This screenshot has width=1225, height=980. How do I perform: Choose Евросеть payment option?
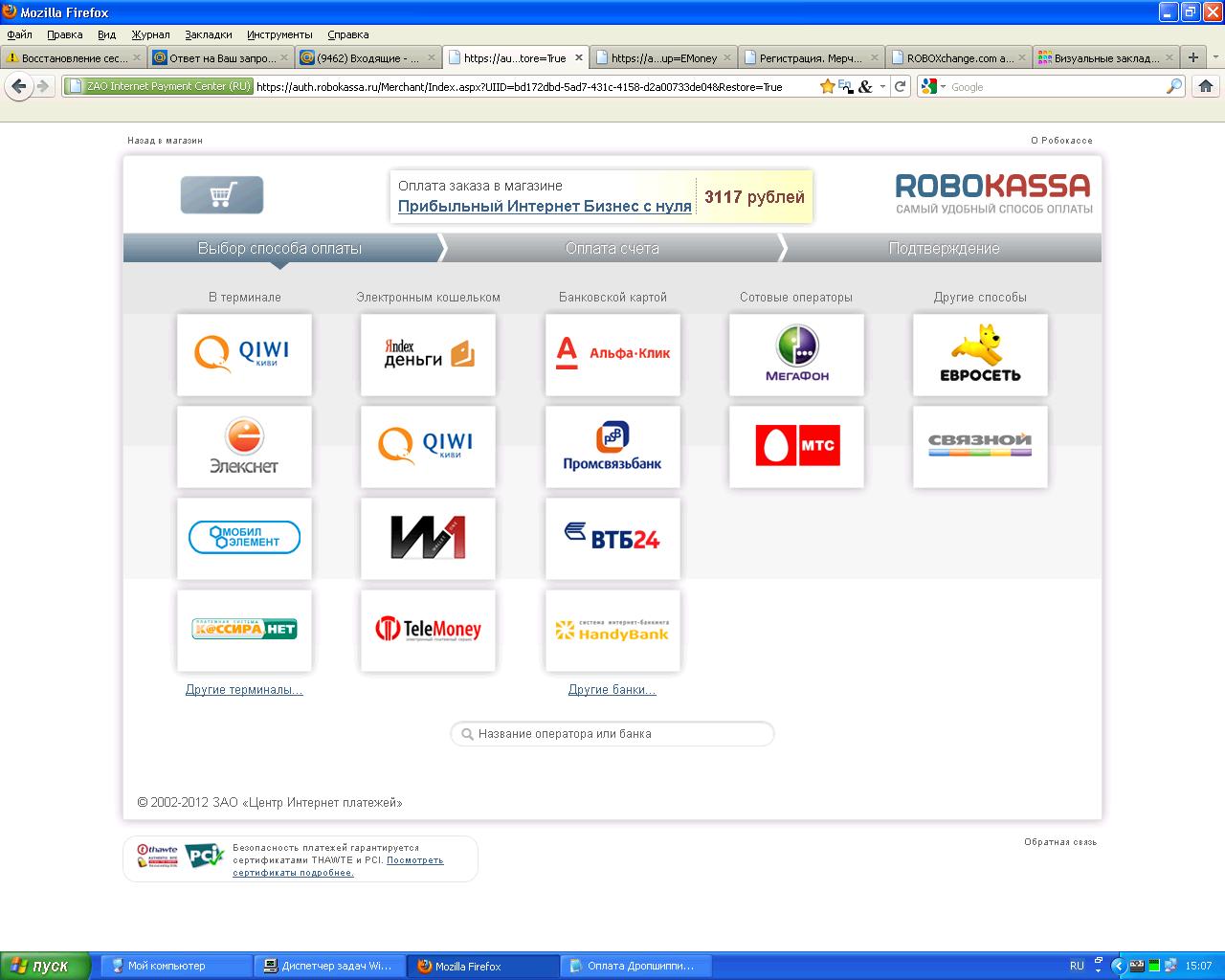click(x=980, y=354)
